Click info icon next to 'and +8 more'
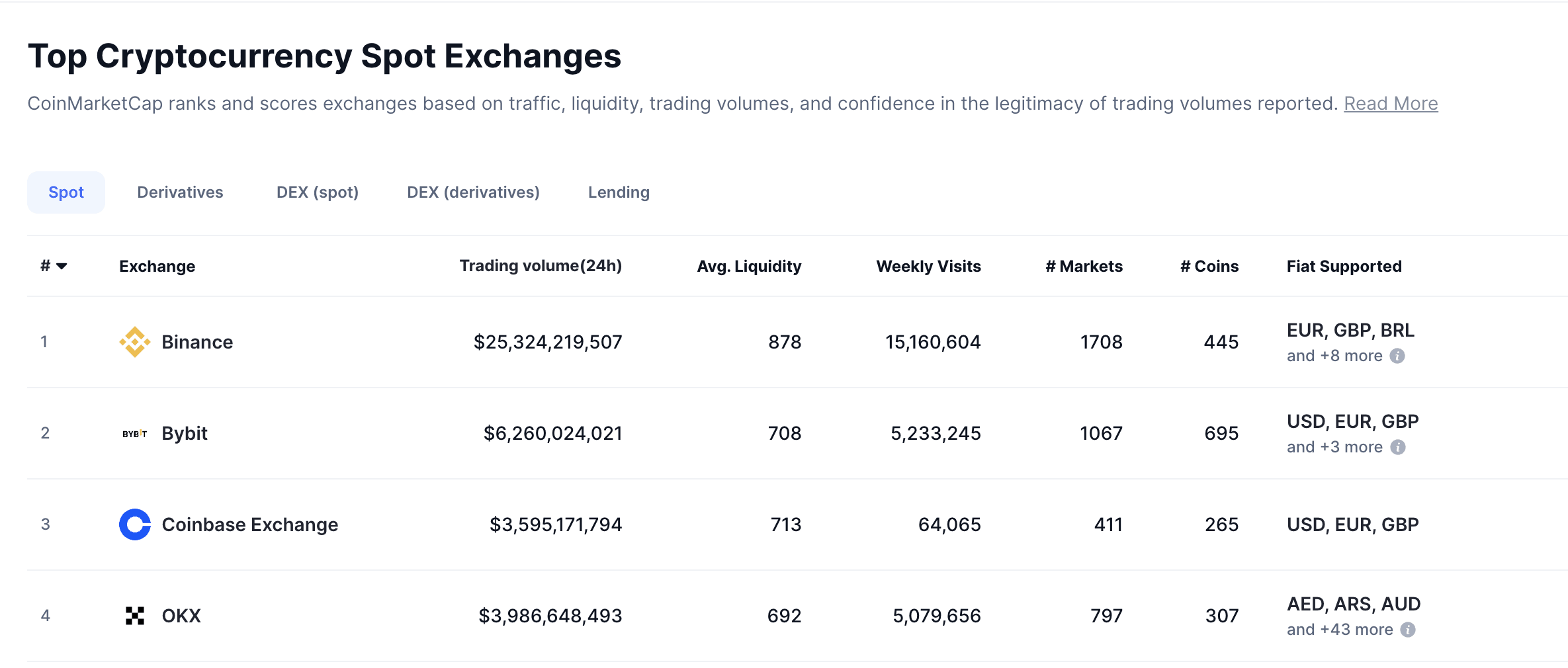The height and width of the screenshot is (668, 1568). click(x=1397, y=356)
